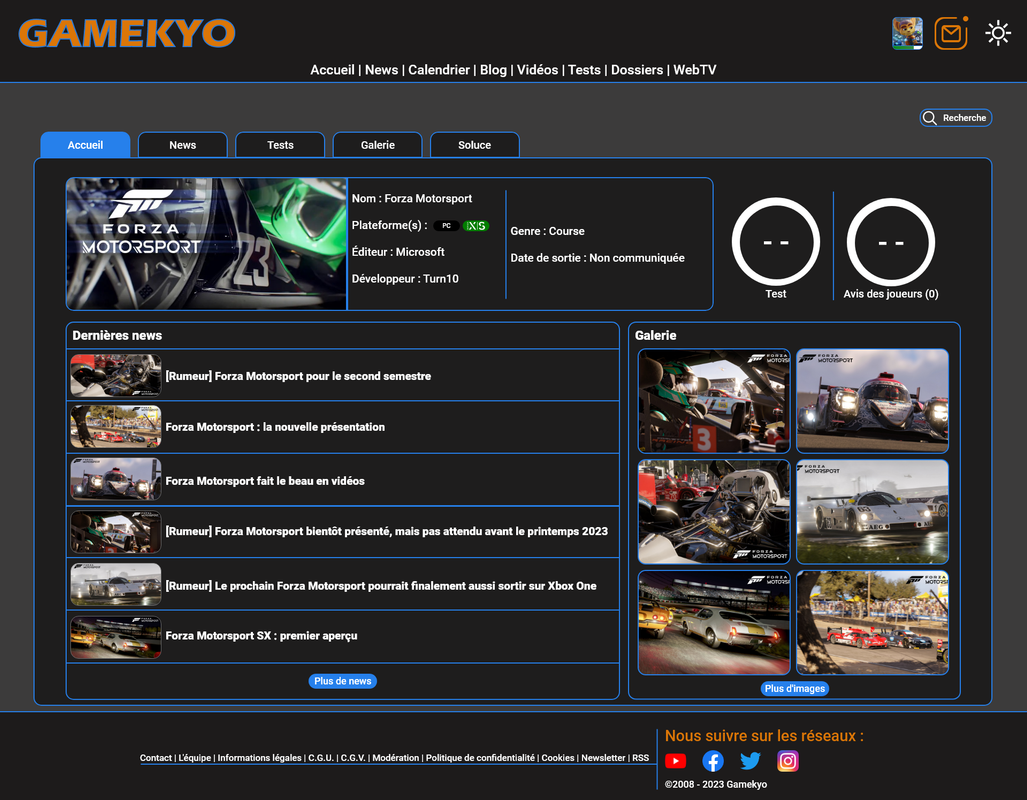Switch to the Accueil game tab
Viewport: 1027px width, 800px height.
click(x=85, y=145)
